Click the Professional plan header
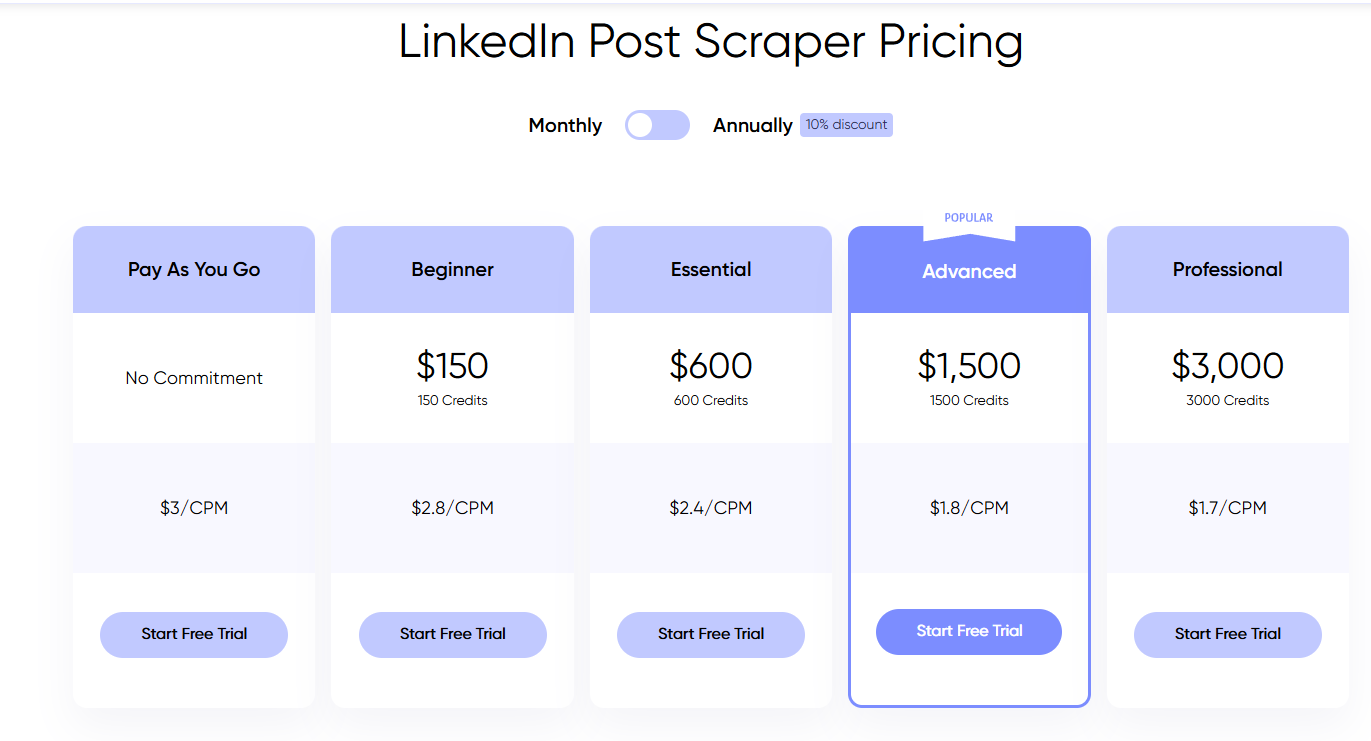 (x=1228, y=269)
